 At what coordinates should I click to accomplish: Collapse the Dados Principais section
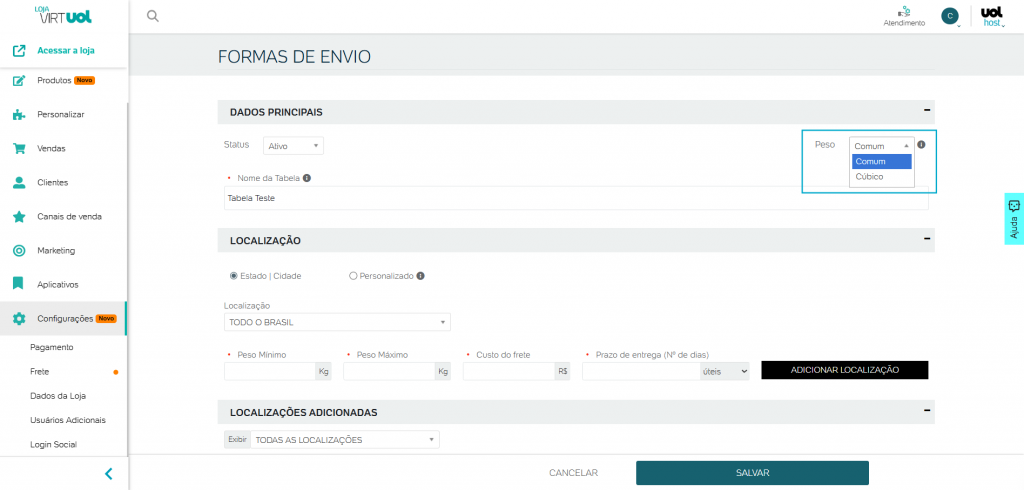point(926,112)
